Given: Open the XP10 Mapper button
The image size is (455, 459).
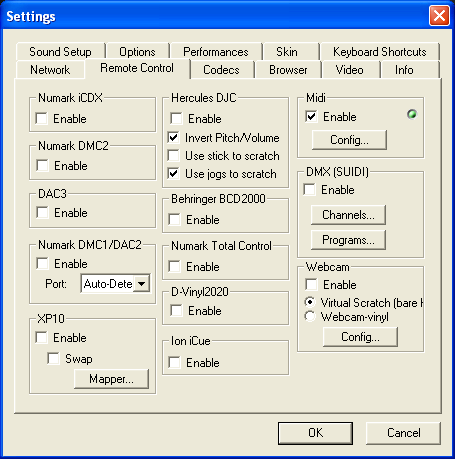Looking at the screenshot, I should click(x=111, y=379).
